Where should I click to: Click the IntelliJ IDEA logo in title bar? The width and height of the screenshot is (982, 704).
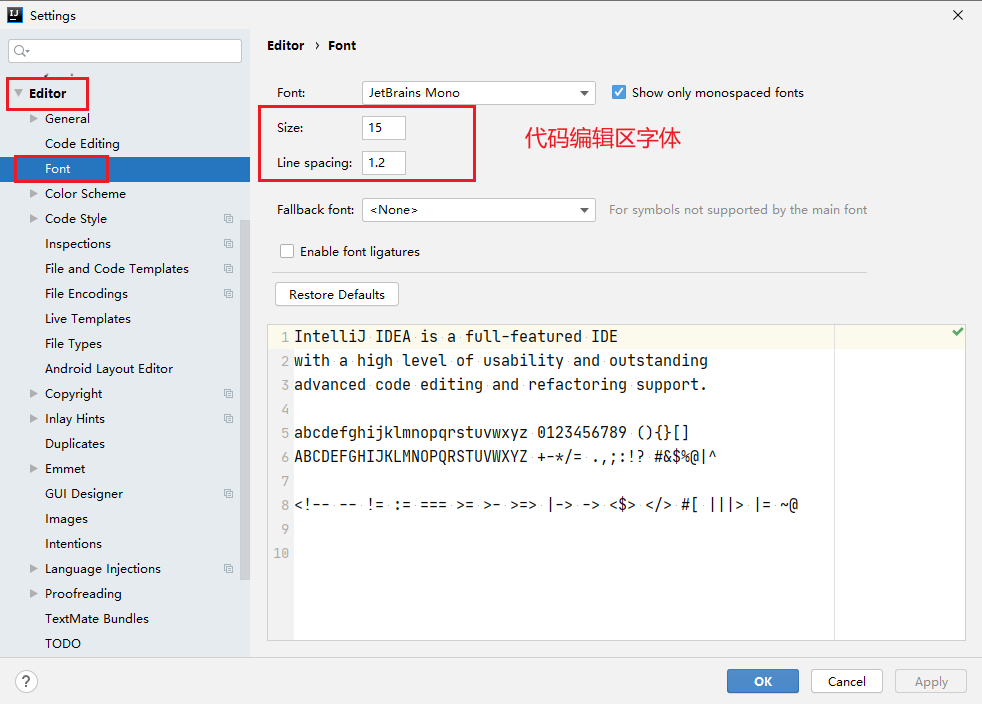tap(14, 14)
